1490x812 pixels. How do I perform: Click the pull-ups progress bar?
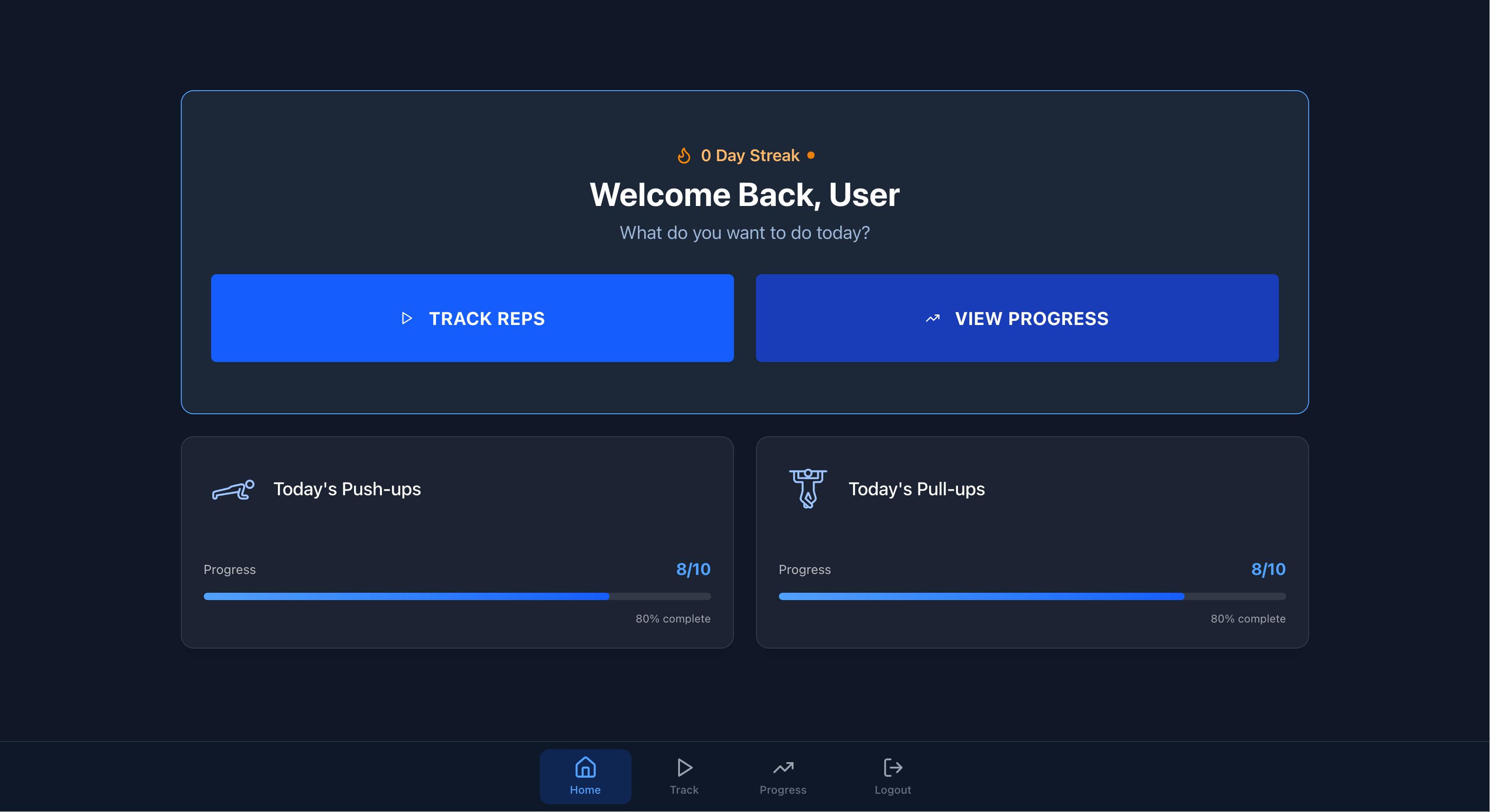click(1032, 596)
